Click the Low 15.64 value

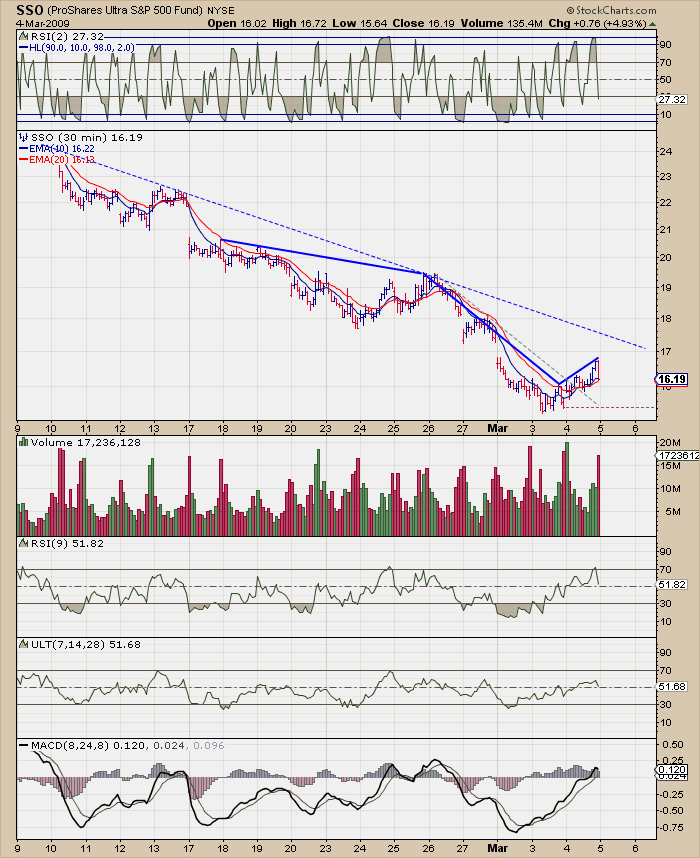click(360, 24)
